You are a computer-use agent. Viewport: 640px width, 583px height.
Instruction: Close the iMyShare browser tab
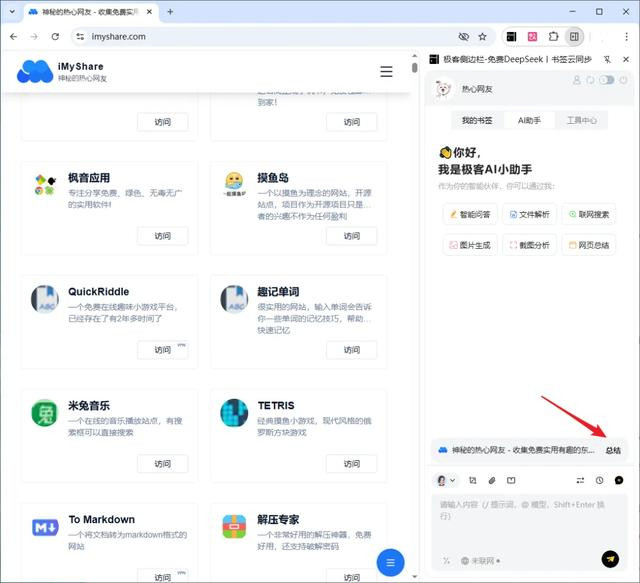149,12
